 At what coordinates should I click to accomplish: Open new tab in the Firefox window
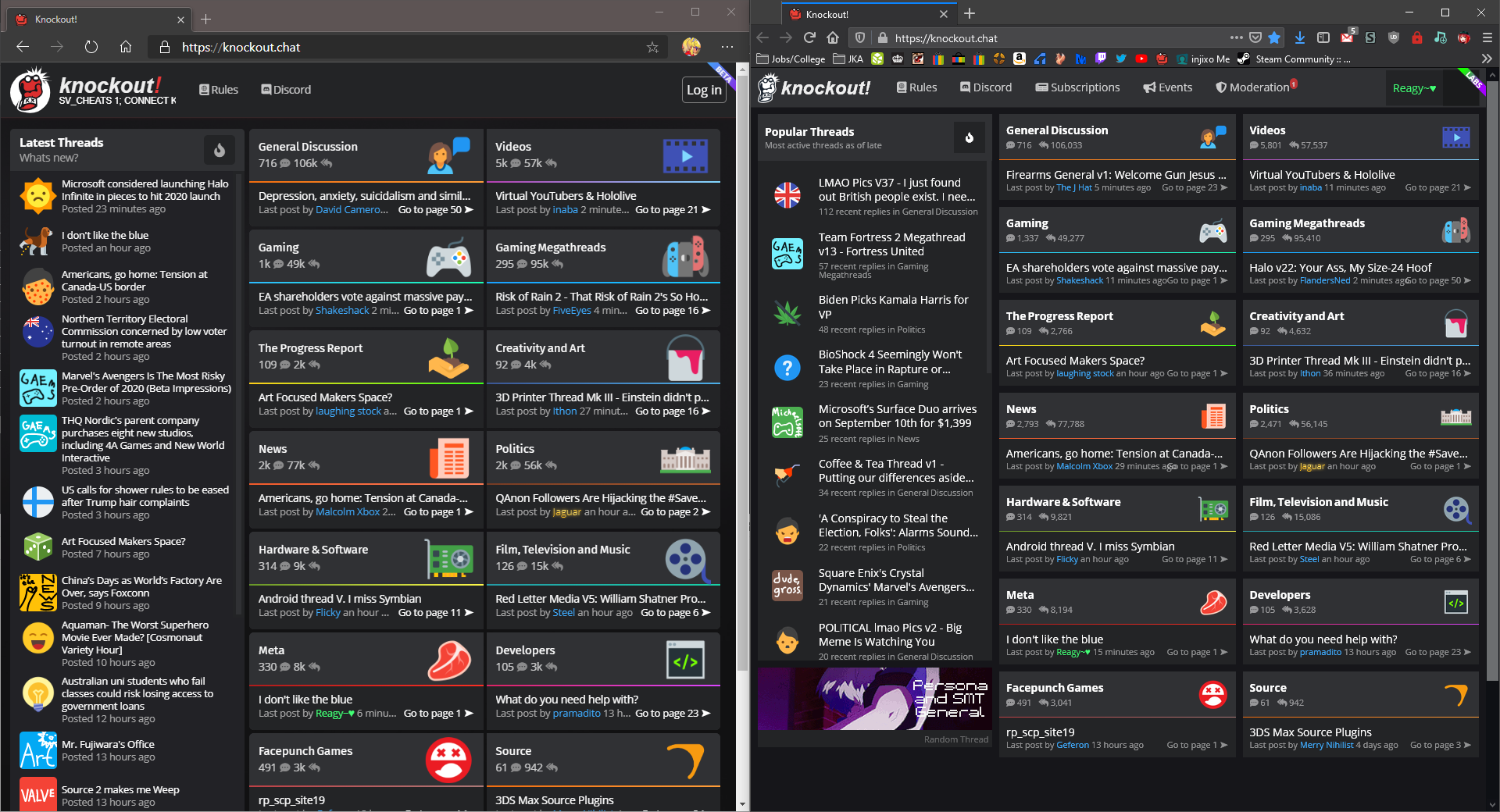click(970, 13)
